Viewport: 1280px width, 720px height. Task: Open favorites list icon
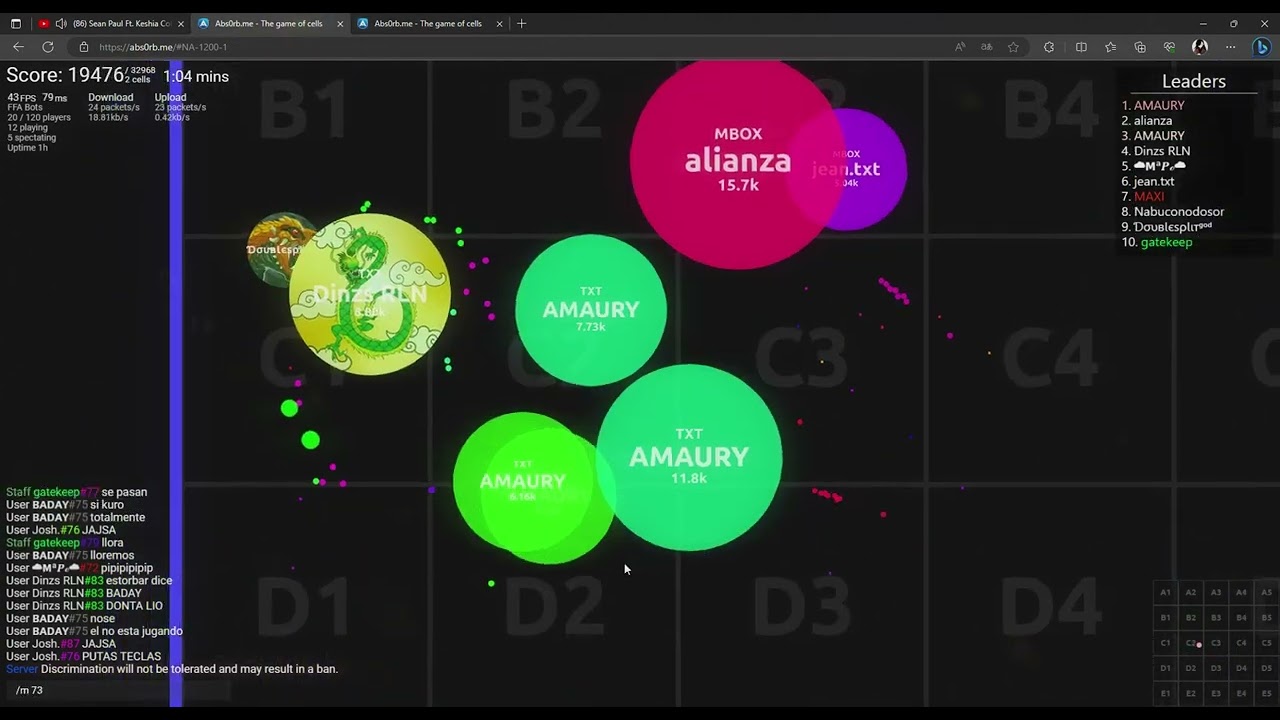pyautogui.click(x=1111, y=47)
